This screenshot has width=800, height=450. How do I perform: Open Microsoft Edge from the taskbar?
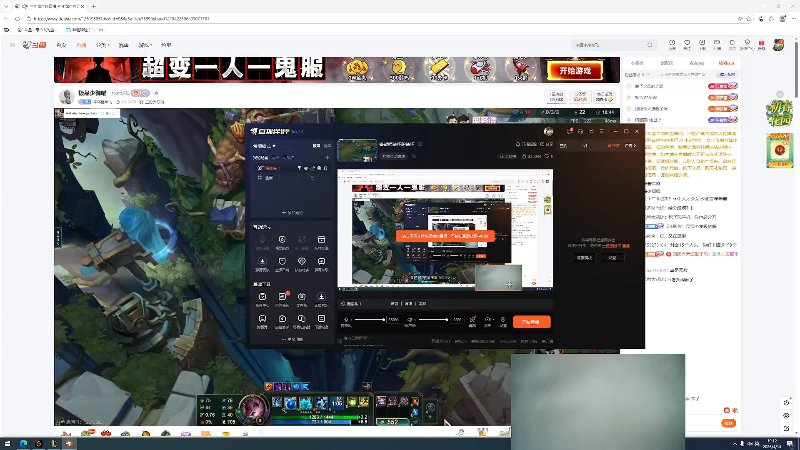[23, 443]
